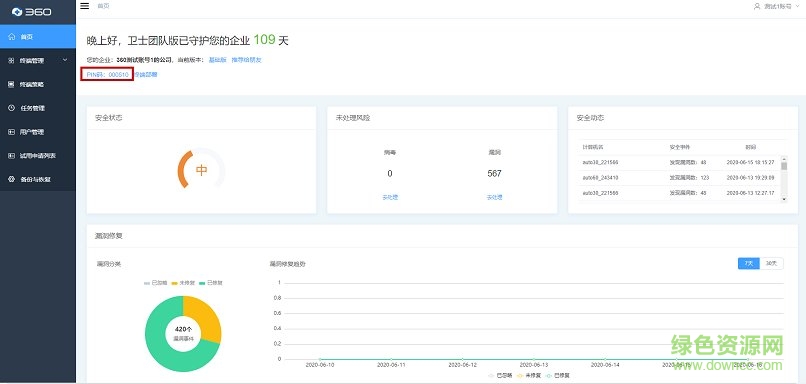Toggle 已忽略 legend below trend chart
Viewport: 806px width, 384px height.
pyautogui.click(x=501, y=376)
